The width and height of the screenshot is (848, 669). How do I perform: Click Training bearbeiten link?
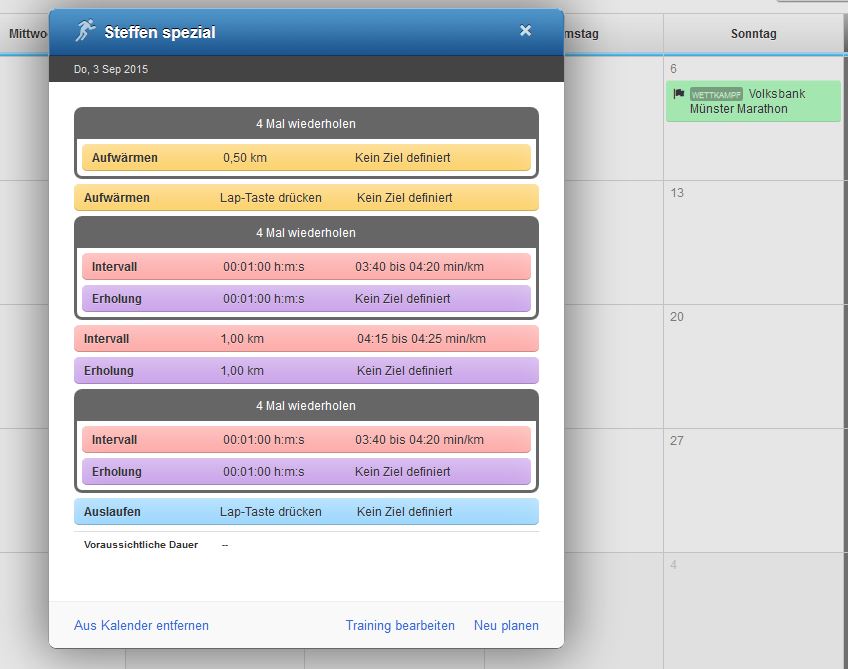400,626
